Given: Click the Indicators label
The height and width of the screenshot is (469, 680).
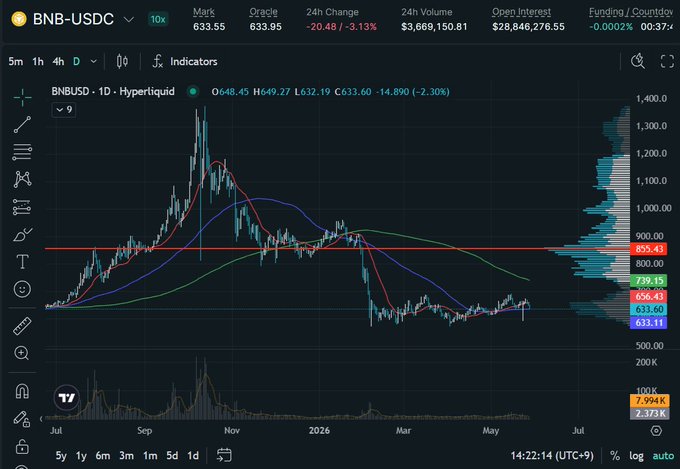Looking at the screenshot, I should point(193,62).
